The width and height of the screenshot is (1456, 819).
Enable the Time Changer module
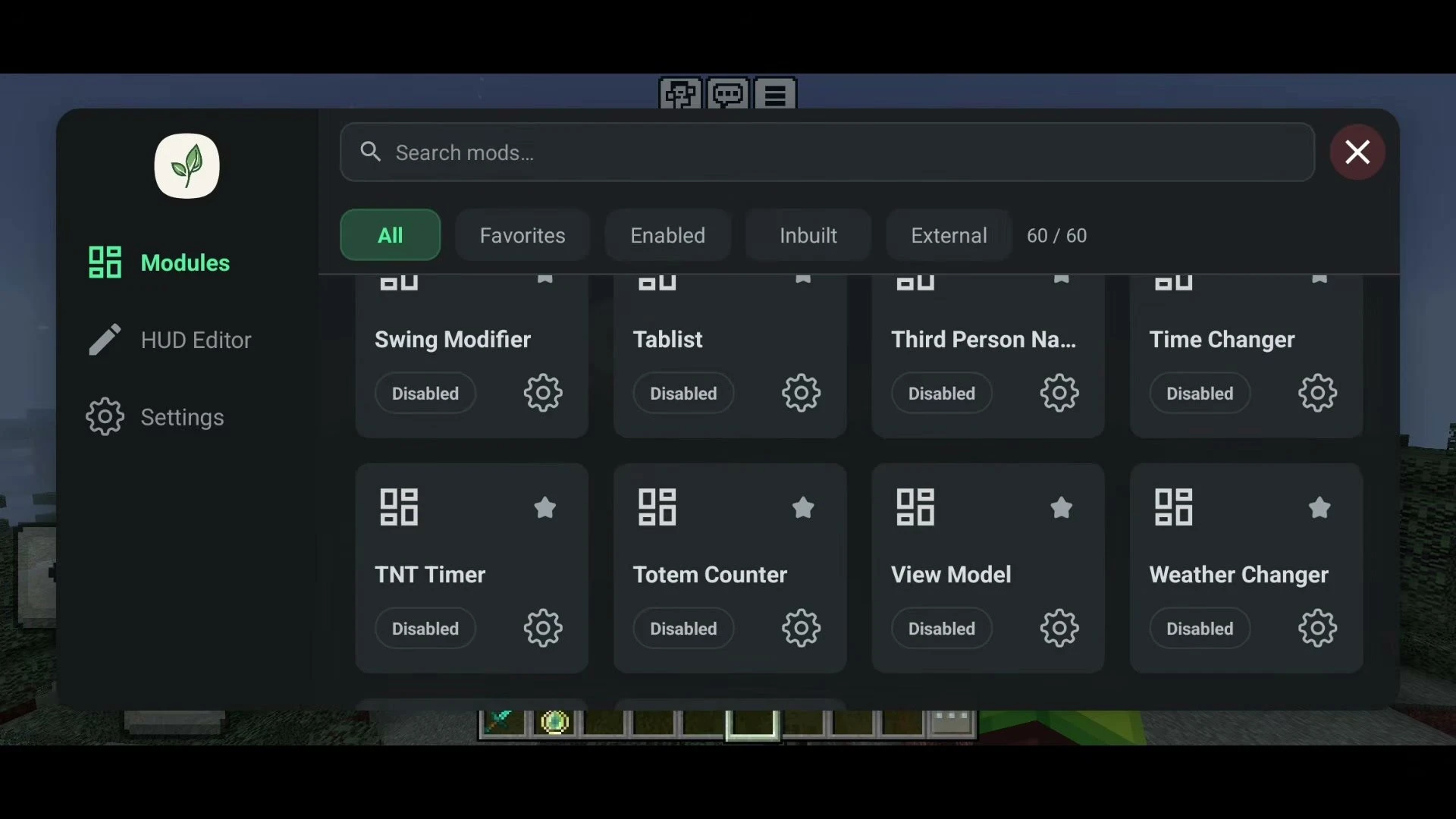(1200, 394)
